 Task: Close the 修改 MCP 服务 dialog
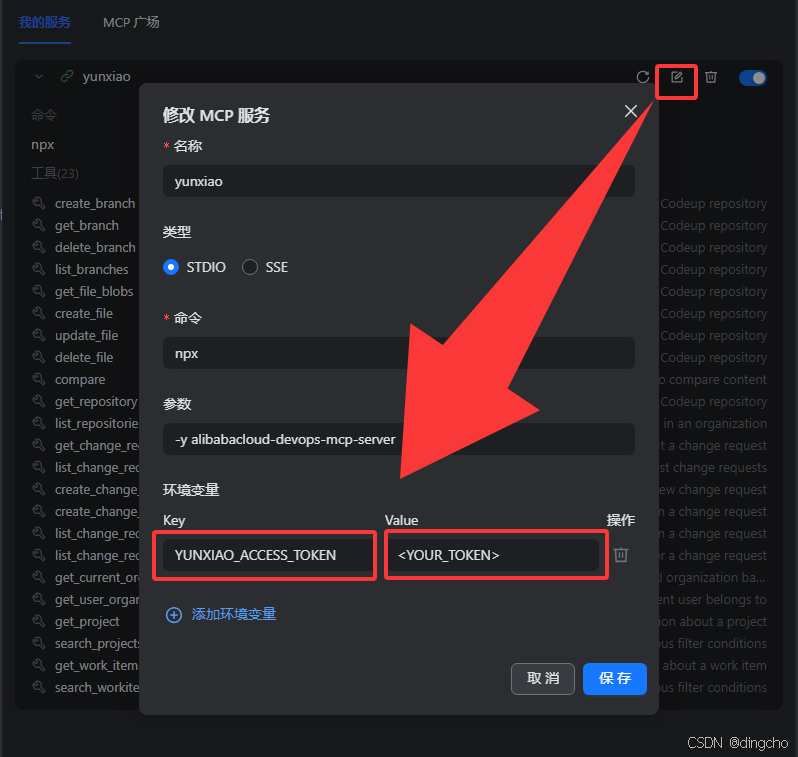coord(631,111)
